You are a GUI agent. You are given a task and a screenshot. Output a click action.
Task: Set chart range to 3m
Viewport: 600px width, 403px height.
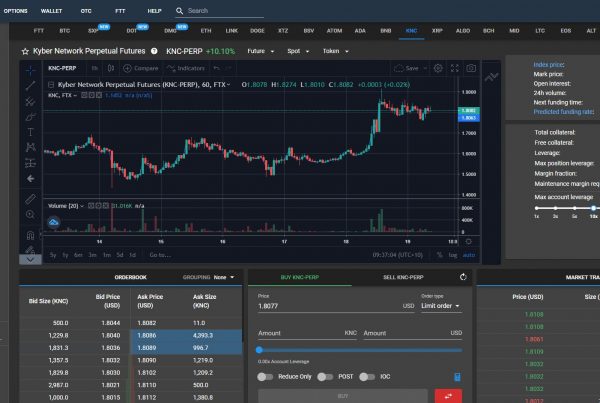(x=92, y=255)
